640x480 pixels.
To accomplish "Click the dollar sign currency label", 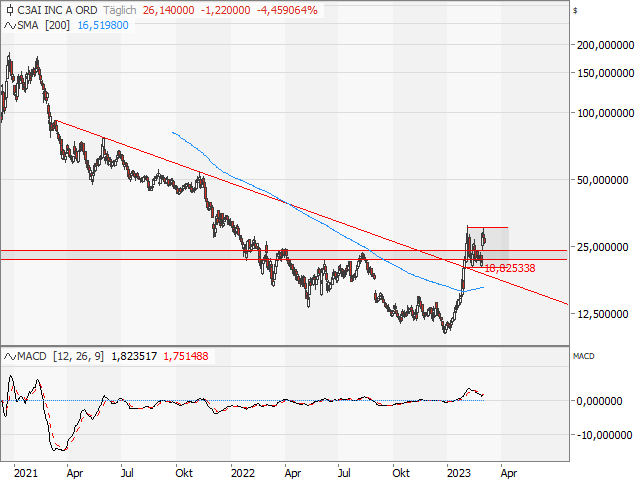I will point(576,11).
